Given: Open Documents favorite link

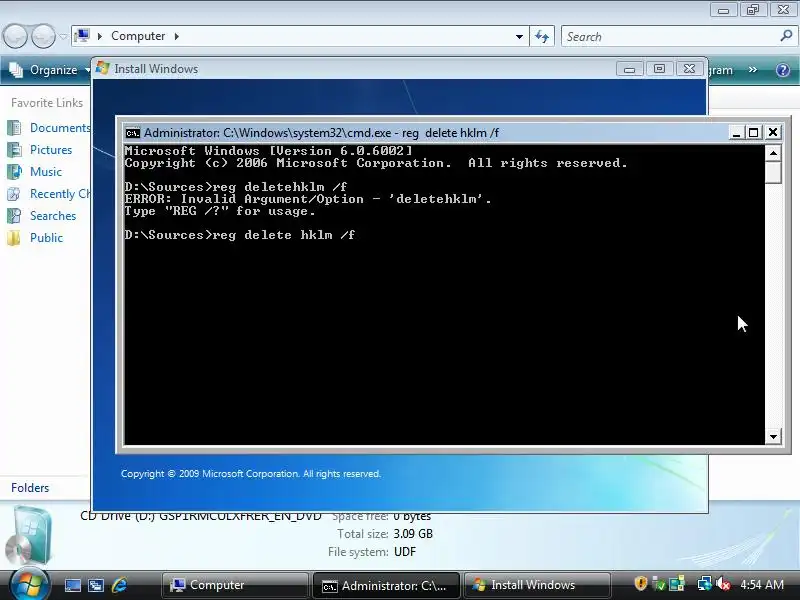Looking at the screenshot, I should (60, 128).
